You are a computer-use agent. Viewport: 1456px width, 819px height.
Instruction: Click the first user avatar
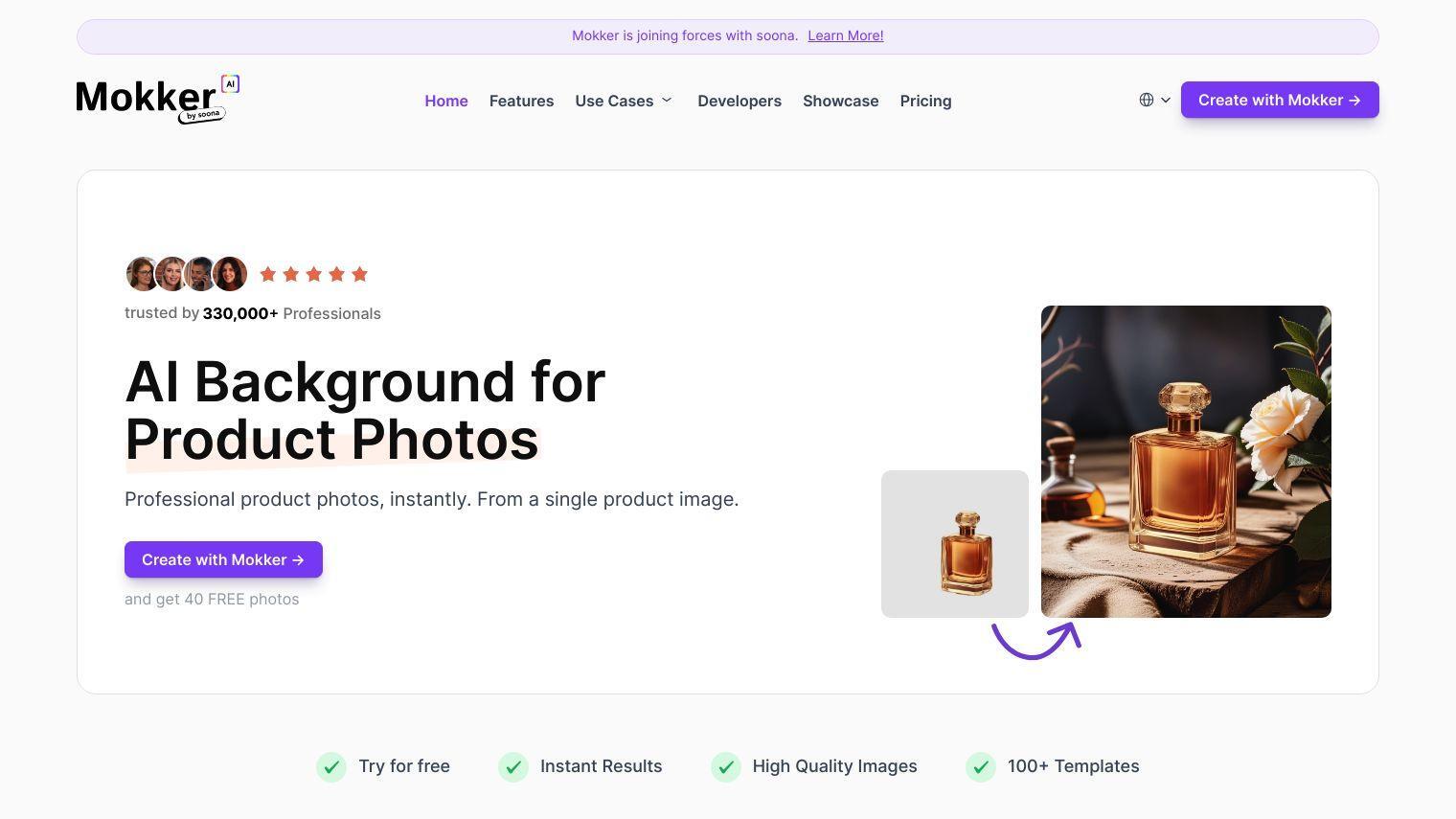[x=142, y=274]
